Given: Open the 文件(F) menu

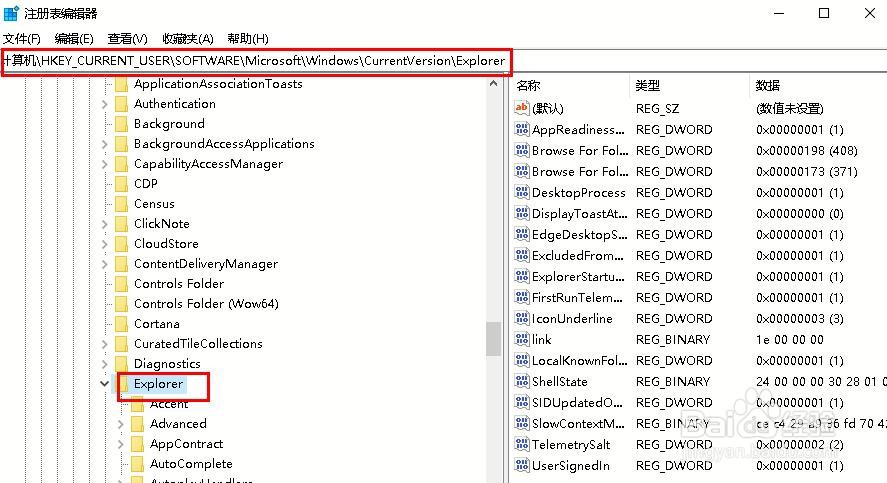Looking at the screenshot, I should click(x=21, y=38).
